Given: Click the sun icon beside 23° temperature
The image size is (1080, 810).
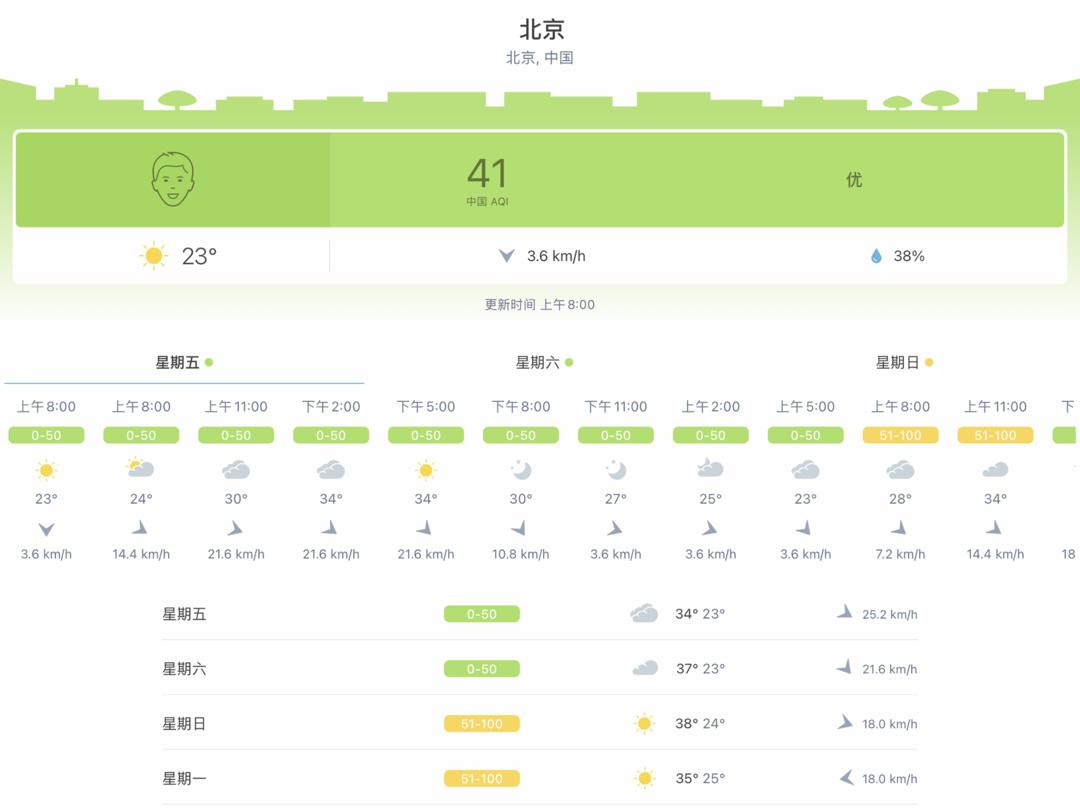Looking at the screenshot, I should coord(155,255).
